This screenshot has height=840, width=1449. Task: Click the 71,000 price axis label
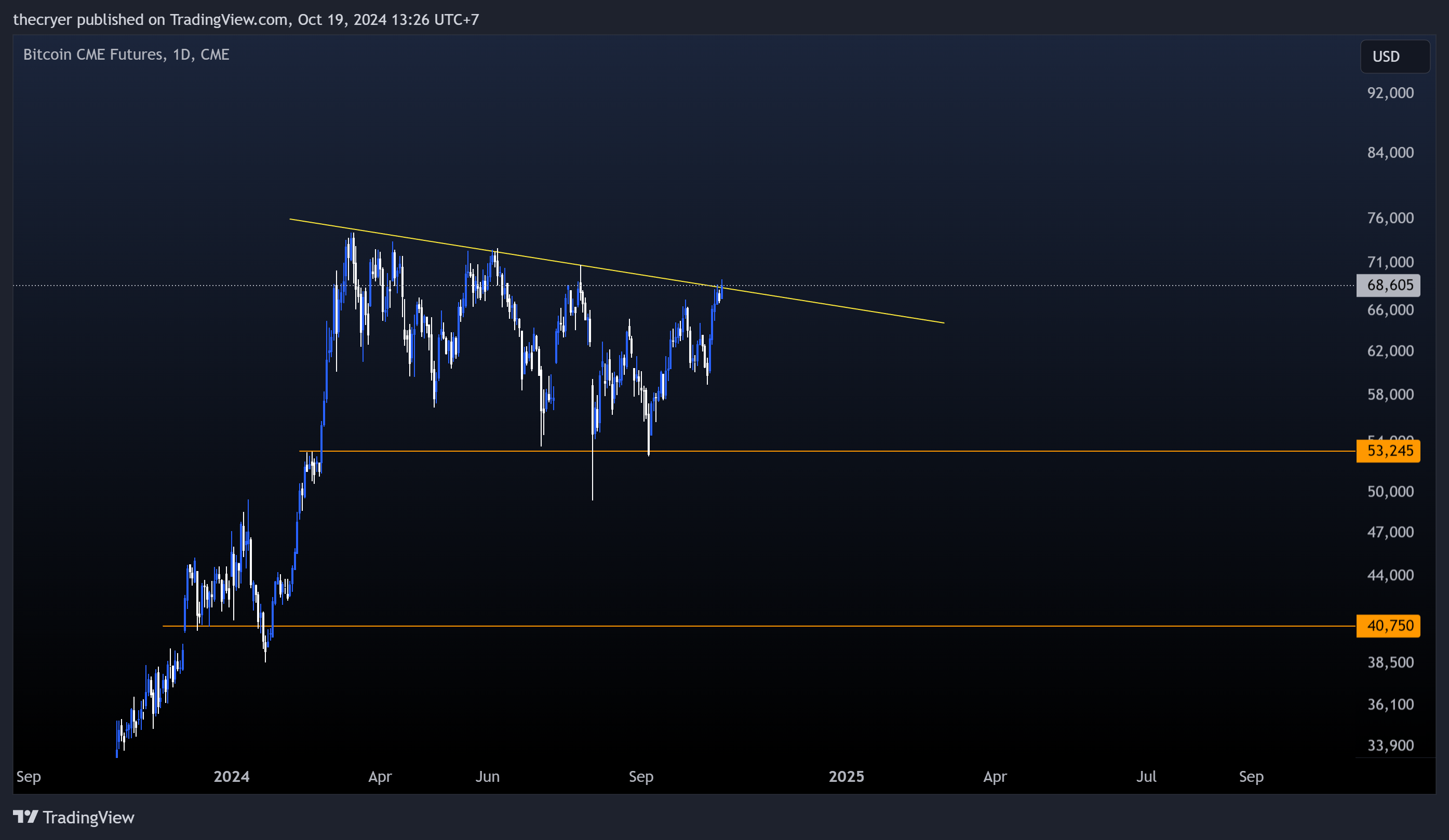tap(1390, 263)
